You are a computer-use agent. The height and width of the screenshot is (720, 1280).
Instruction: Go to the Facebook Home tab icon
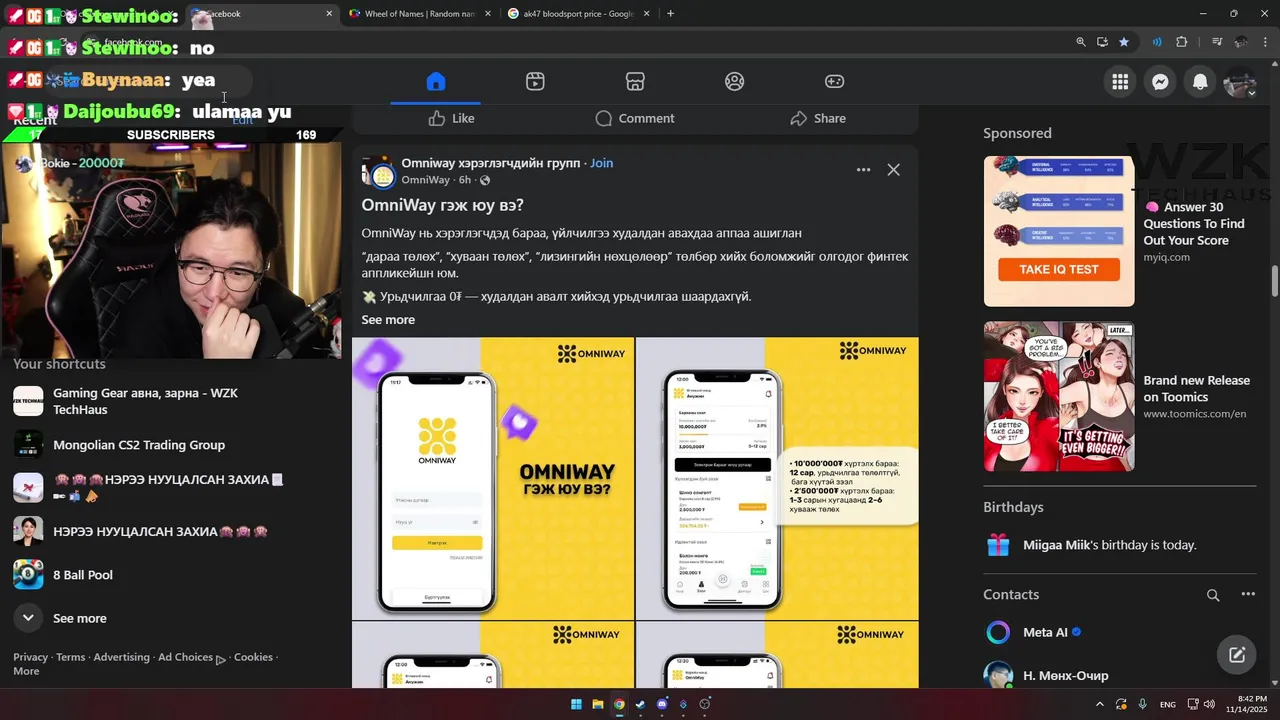pos(435,82)
